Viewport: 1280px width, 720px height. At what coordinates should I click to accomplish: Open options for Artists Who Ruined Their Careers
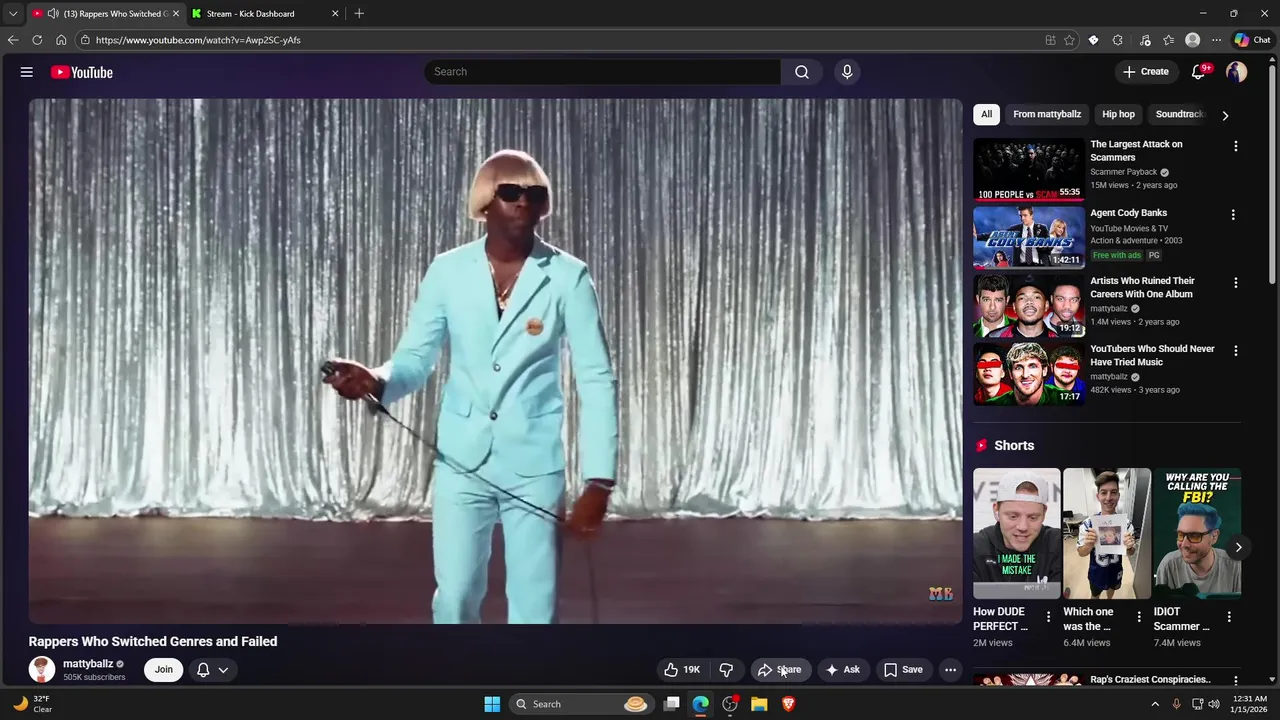pos(1236,283)
